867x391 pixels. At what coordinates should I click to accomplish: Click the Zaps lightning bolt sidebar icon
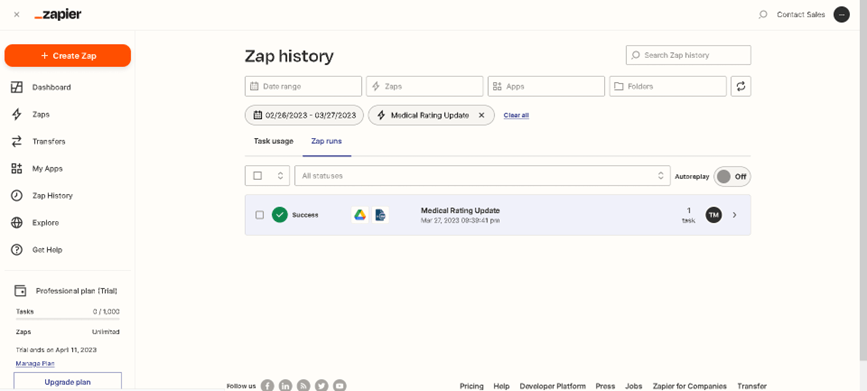[17, 114]
